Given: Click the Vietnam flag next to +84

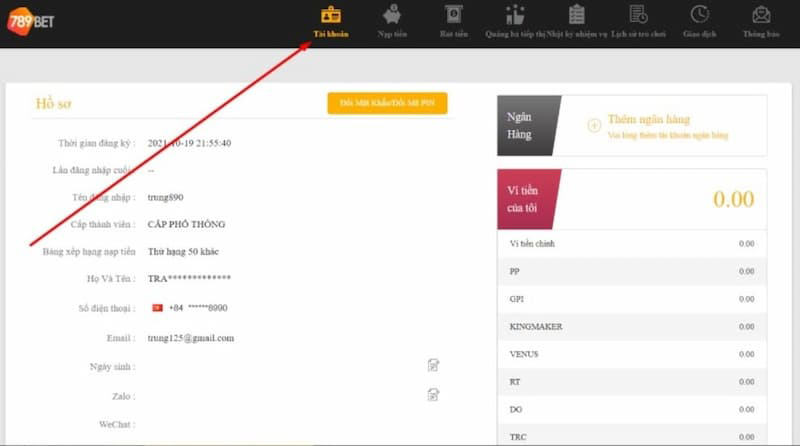Looking at the screenshot, I should 157,308.
